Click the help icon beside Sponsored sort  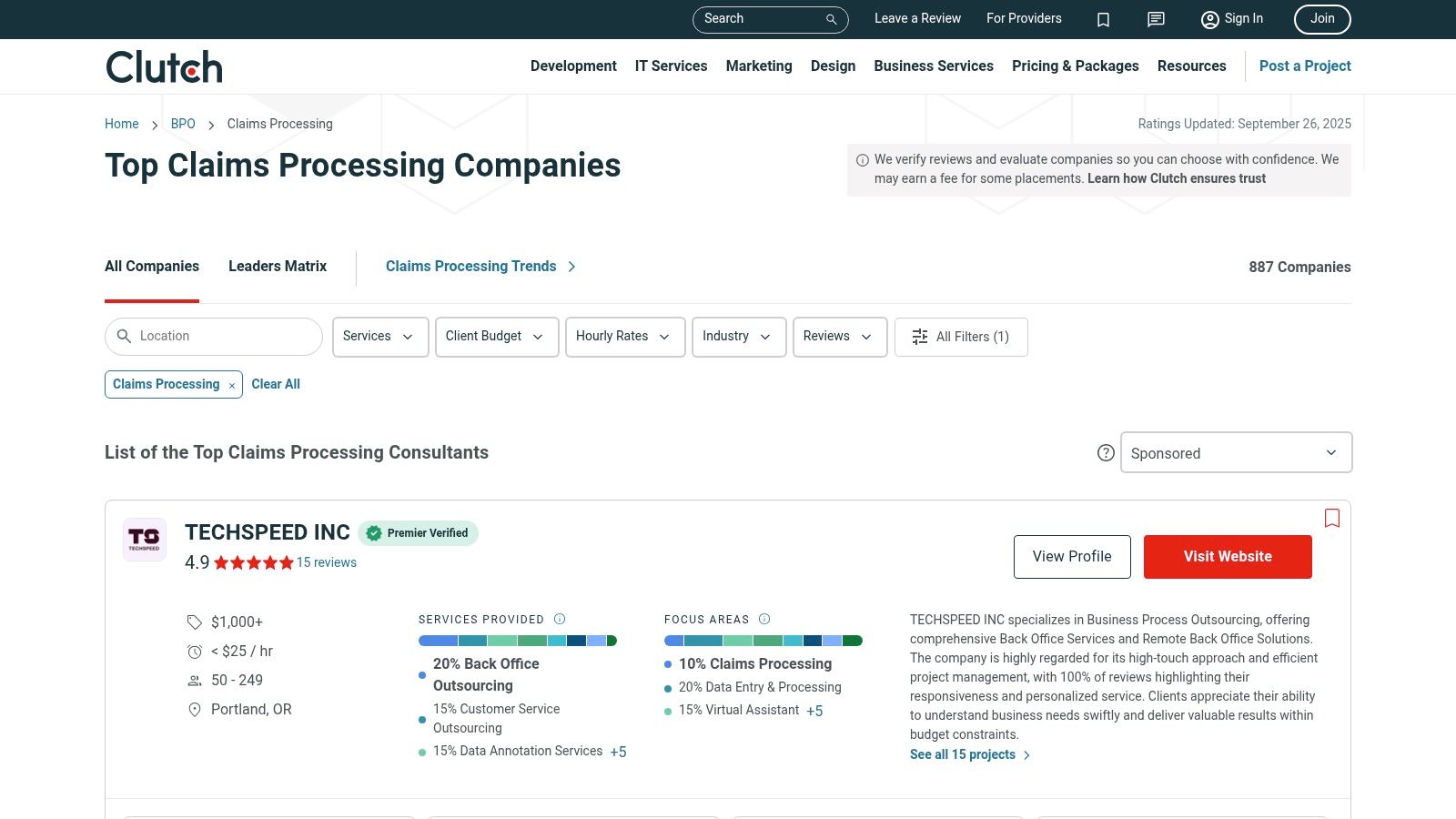[x=1106, y=453]
